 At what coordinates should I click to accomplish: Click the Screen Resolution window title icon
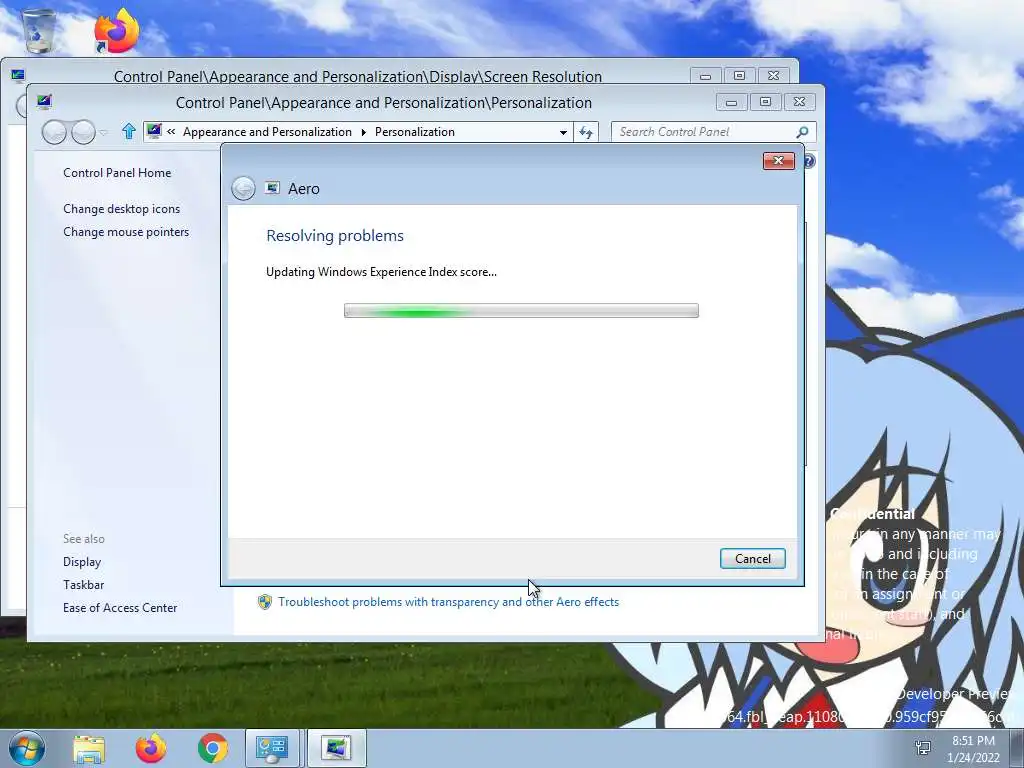point(18,75)
